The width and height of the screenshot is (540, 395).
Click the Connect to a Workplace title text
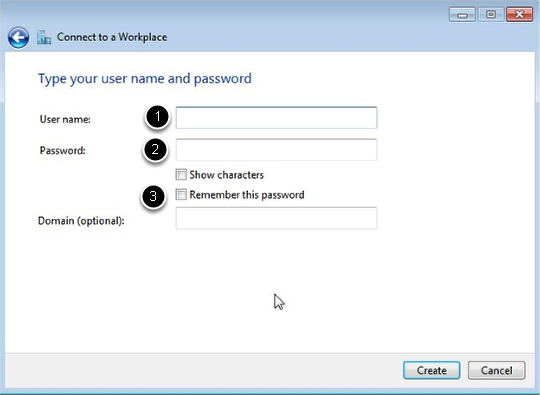tap(112, 37)
